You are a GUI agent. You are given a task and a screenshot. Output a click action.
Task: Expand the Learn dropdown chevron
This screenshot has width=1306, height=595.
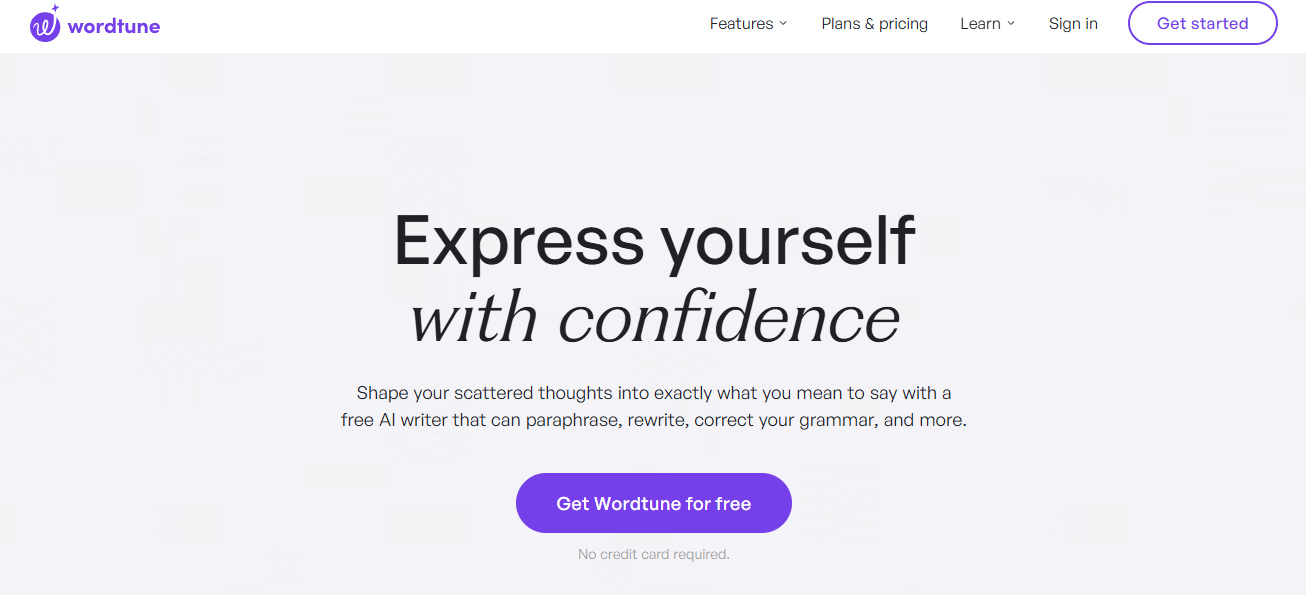click(1010, 23)
